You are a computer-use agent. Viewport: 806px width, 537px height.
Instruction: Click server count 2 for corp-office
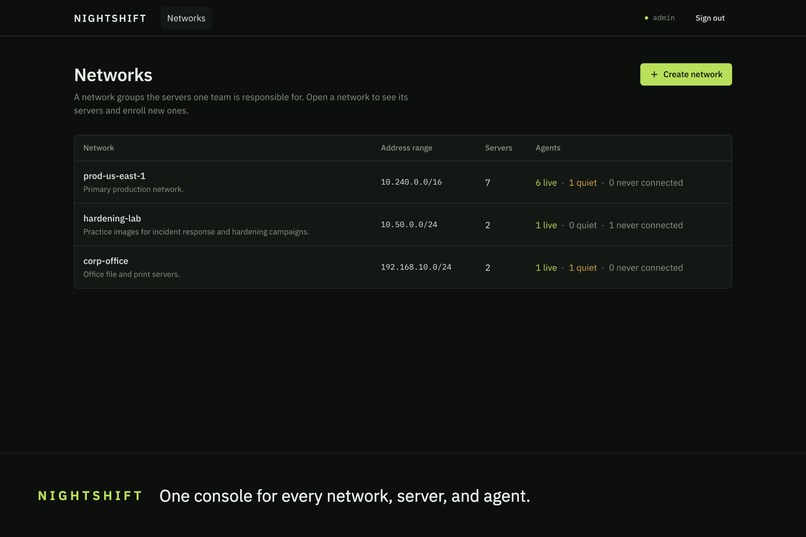tap(487, 268)
